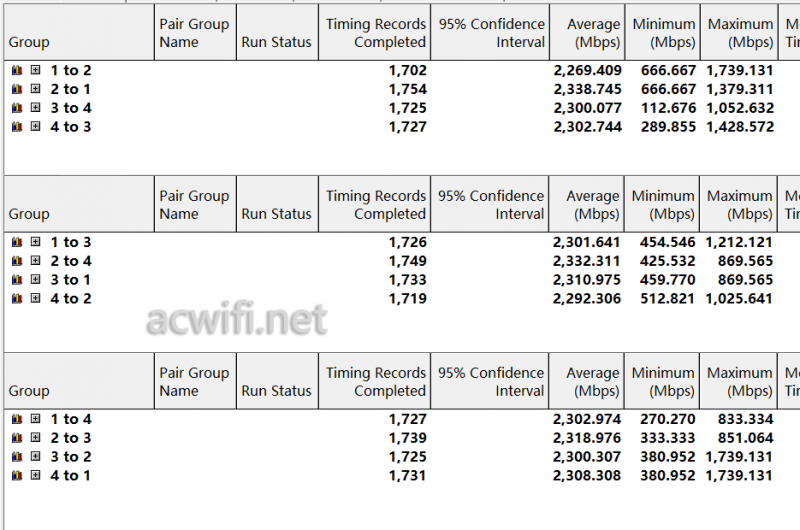Image resolution: width=800 pixels, height=530 pixels.
Task: Click the group icon beside "1 to 3"
Action: [17, 242]
